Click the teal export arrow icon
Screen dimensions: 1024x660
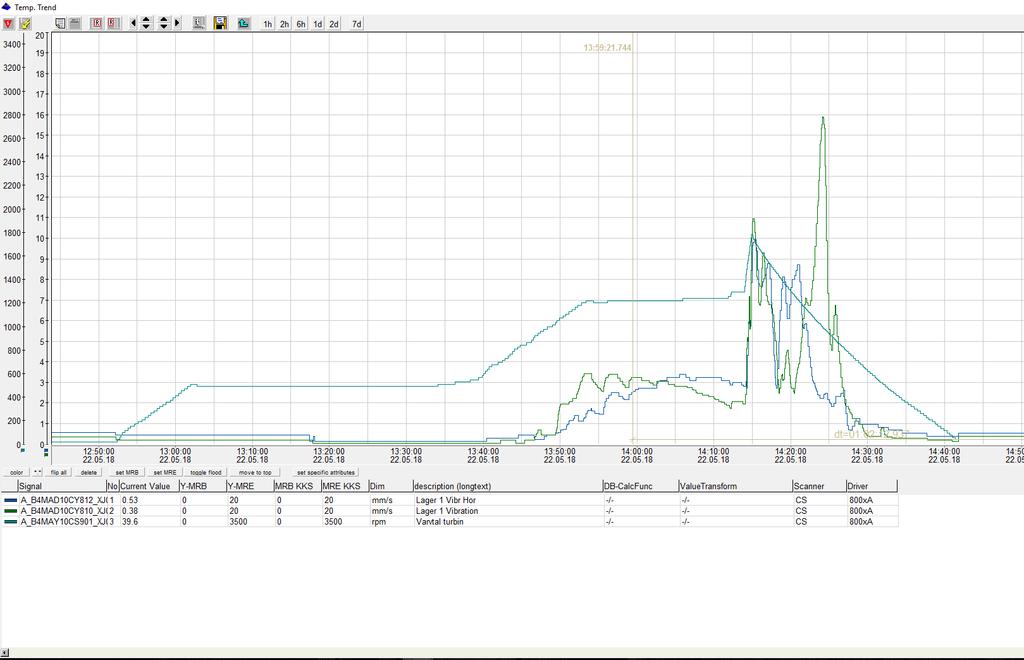[x=244, y=24]
